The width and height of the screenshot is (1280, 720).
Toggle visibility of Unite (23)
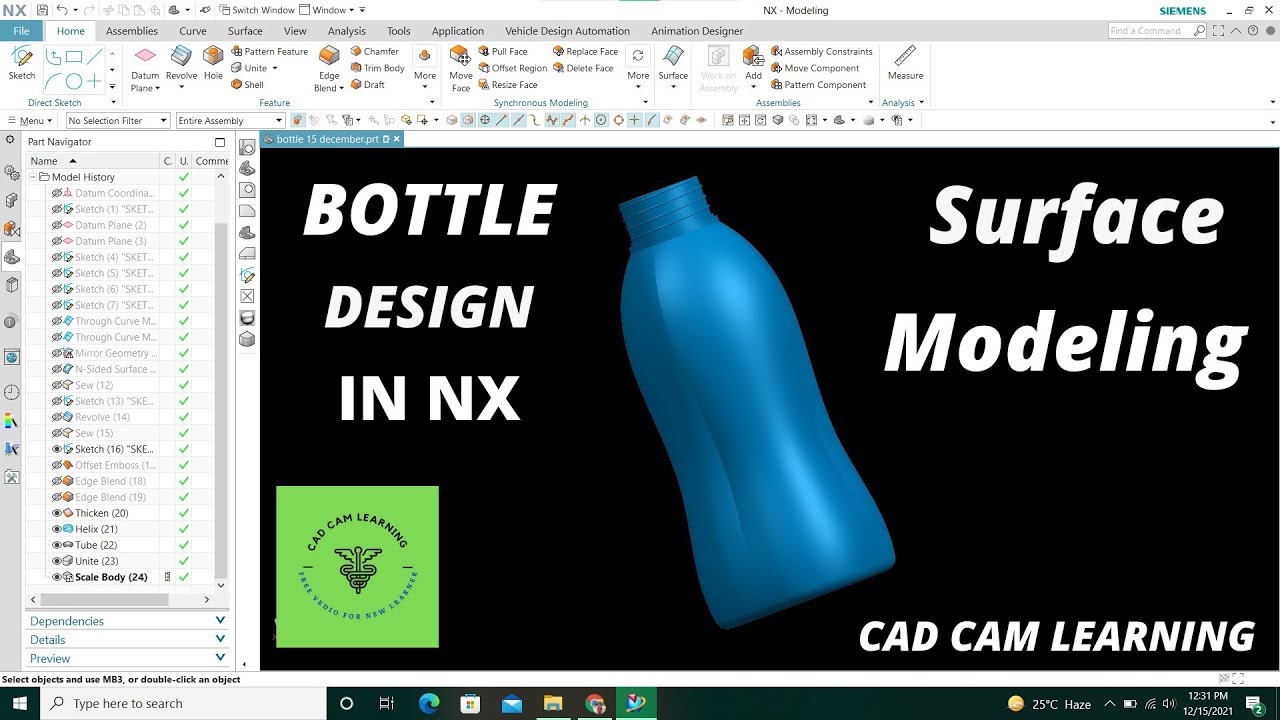pyautogui.click(x=57, y=561)
